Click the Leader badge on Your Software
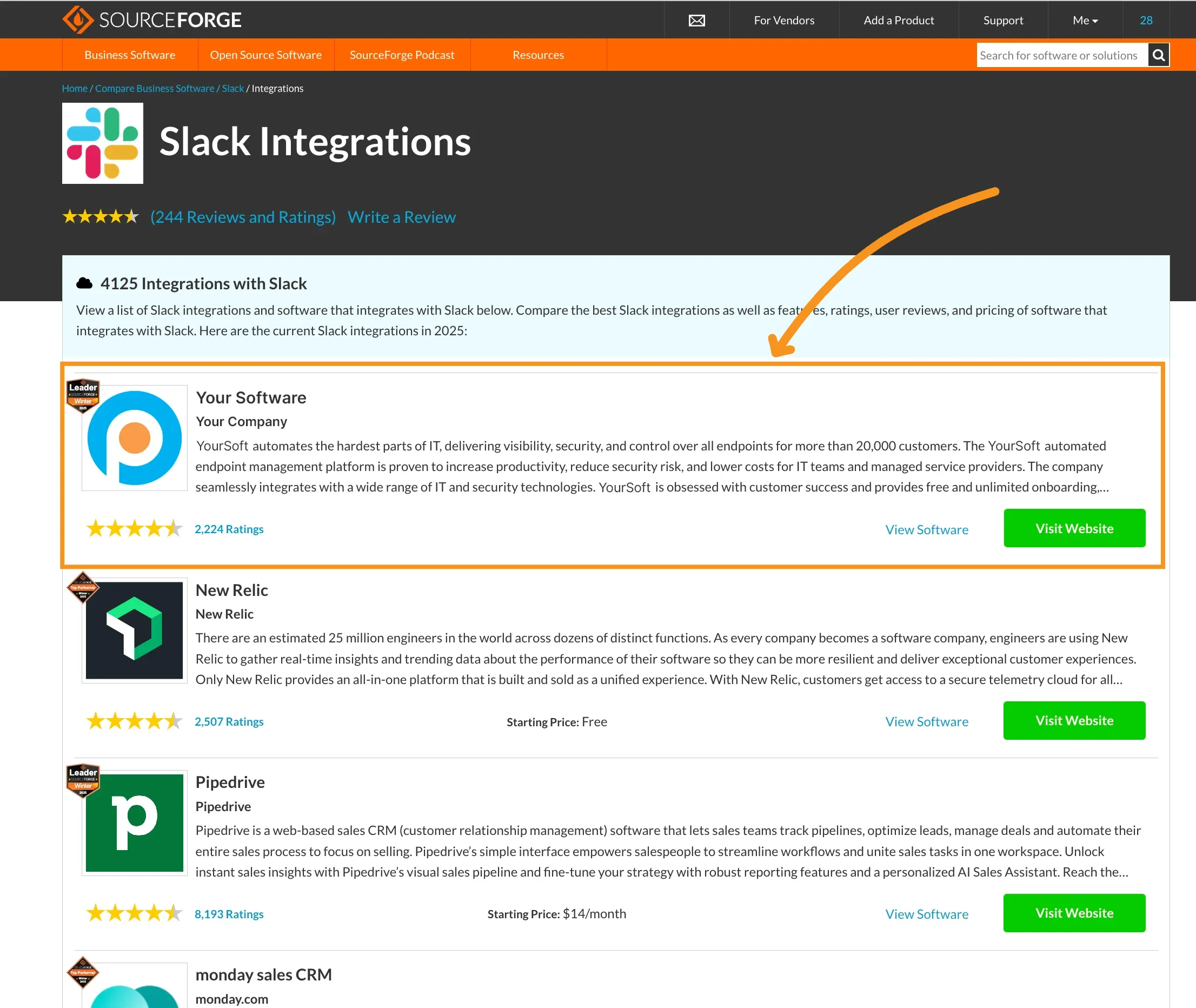This screenshot has width=1196, height=1008. click(x=83, y=395)
